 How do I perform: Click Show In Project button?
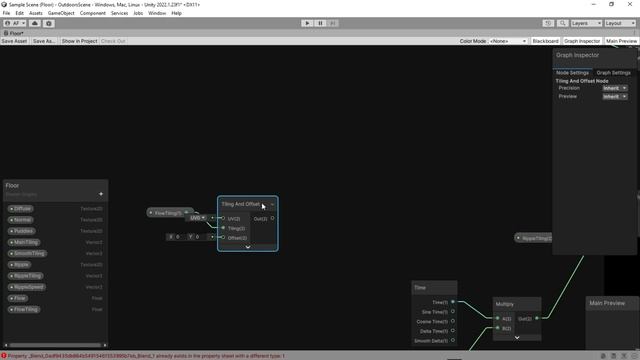coord(80,41)
